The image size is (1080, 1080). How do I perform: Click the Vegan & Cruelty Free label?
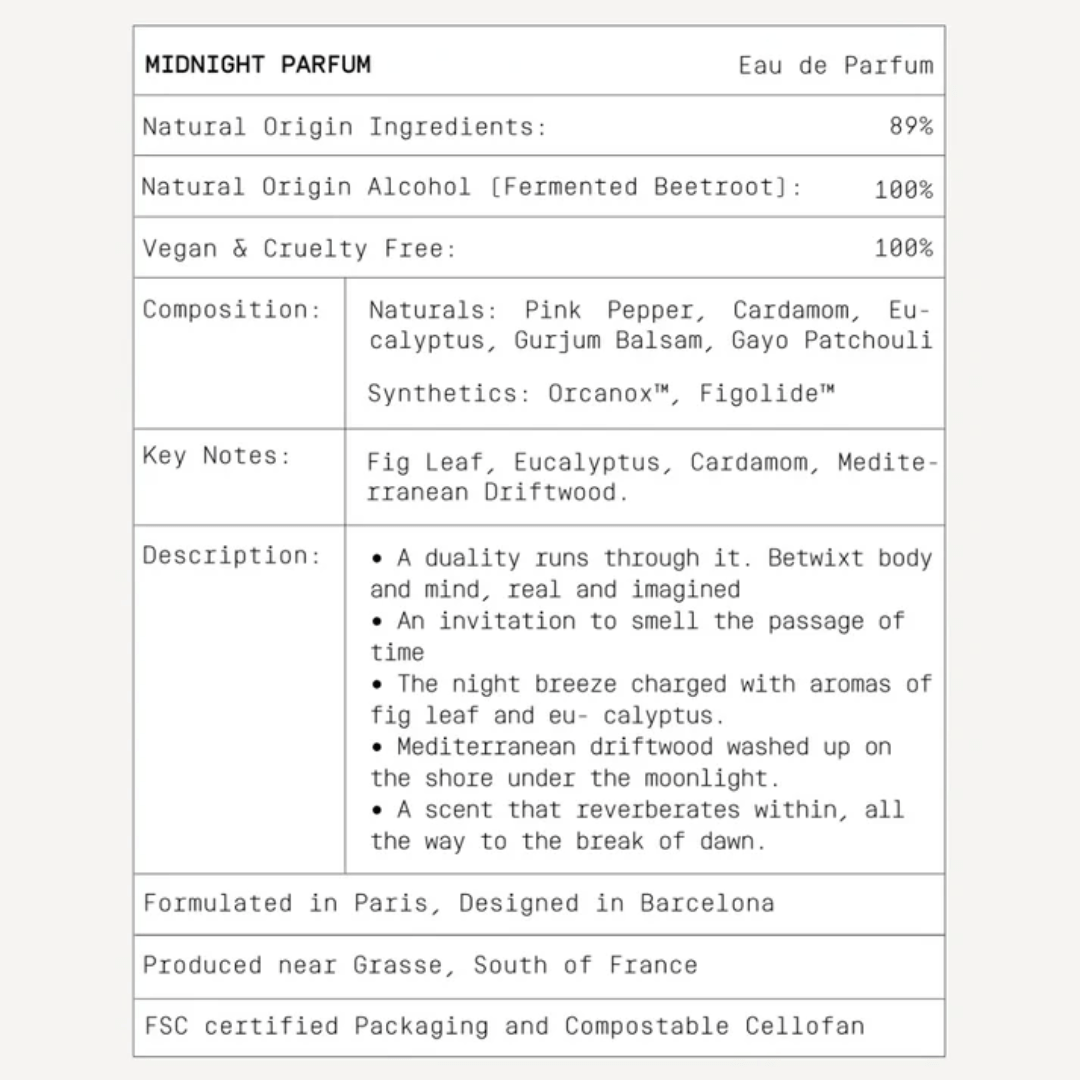point(298,248)
